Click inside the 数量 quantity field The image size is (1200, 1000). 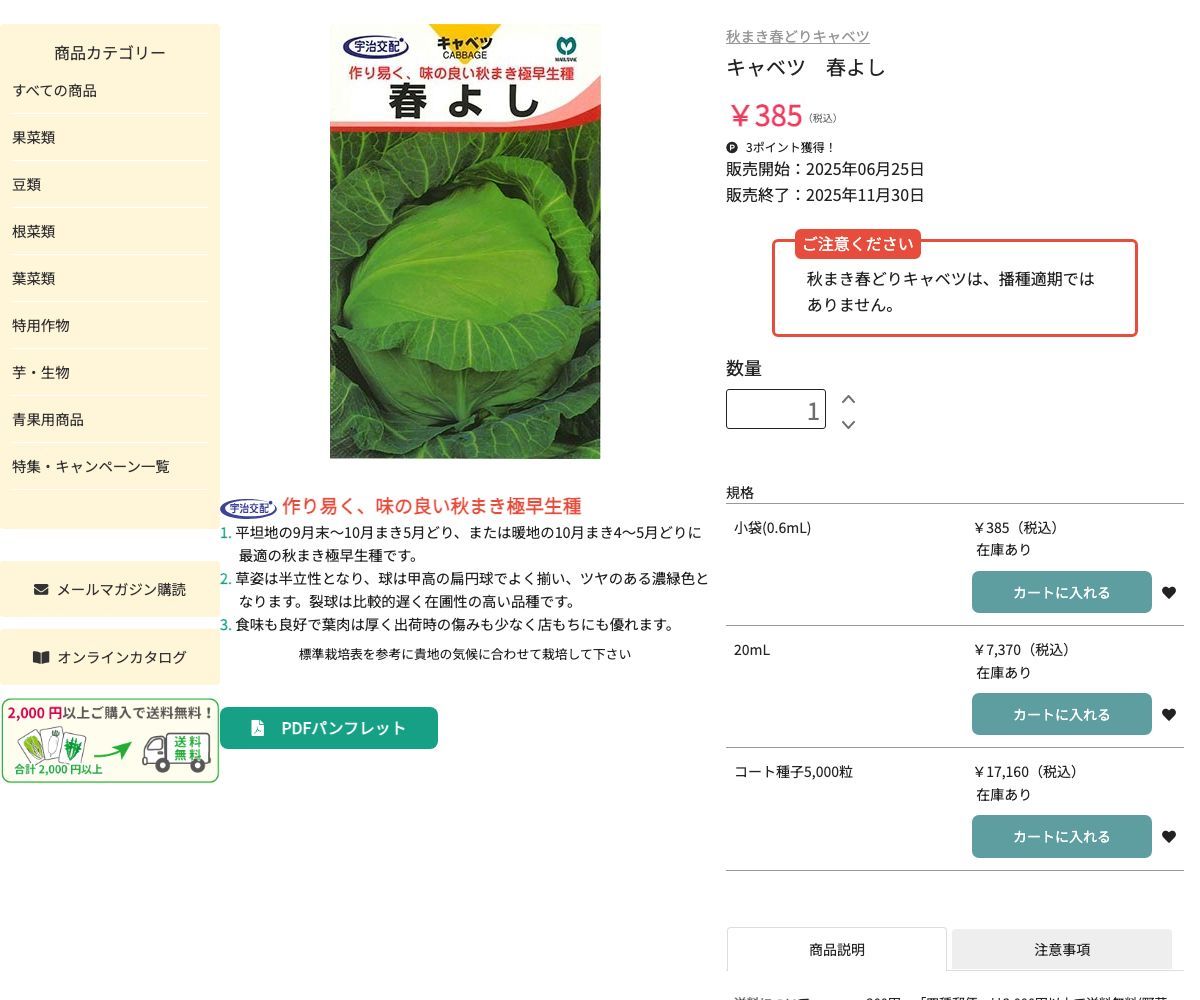pos(776,409)
